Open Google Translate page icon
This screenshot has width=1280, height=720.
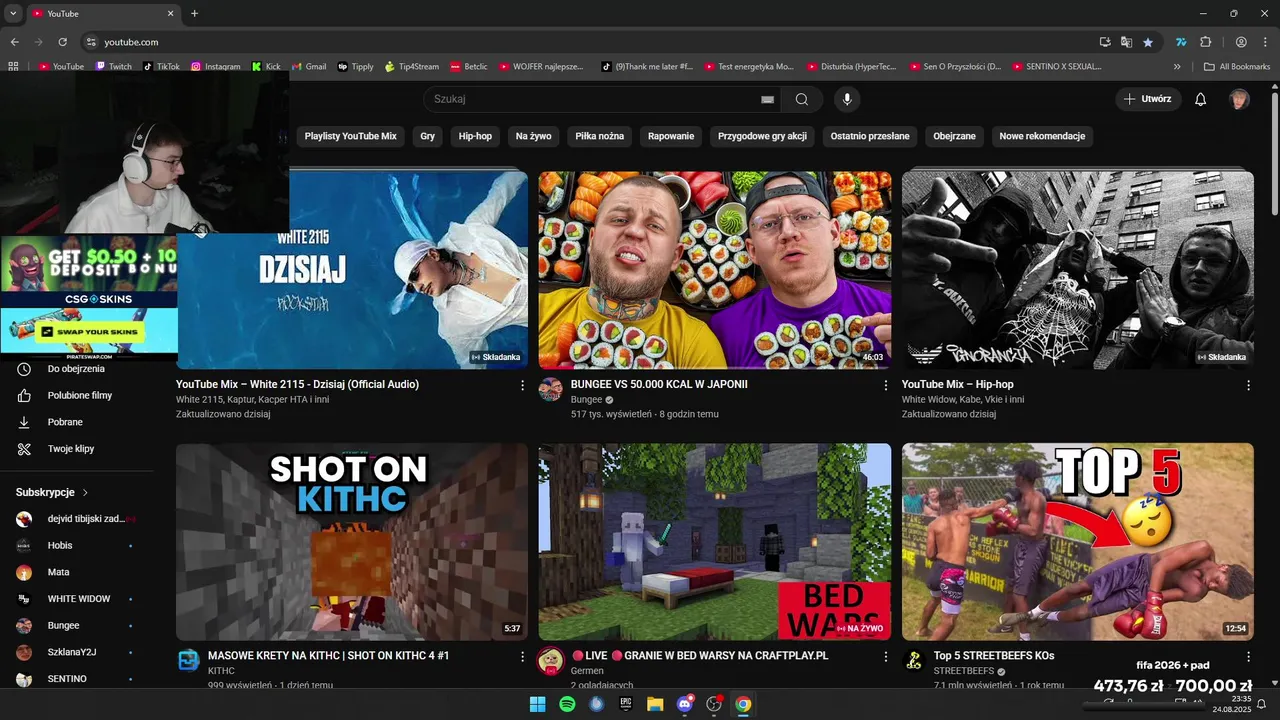[x=1126, y=42]
